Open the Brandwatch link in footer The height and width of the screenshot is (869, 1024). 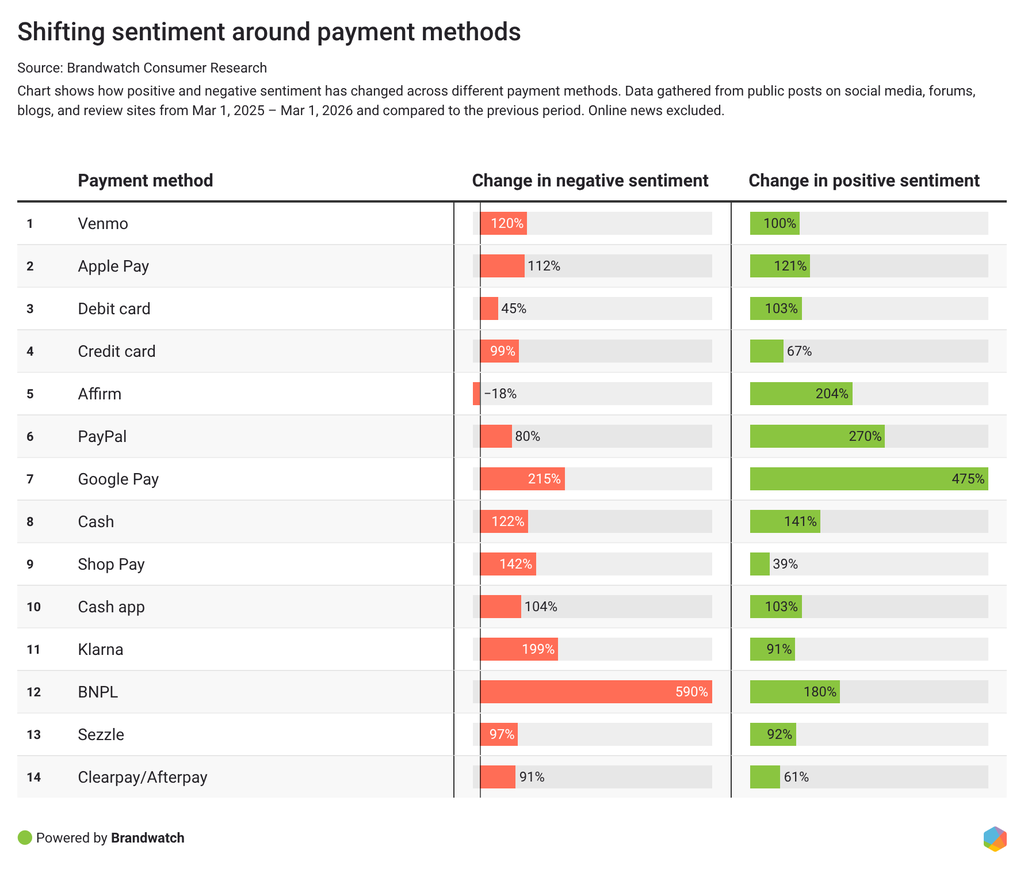pyautogui.click(x=147, y=838)
